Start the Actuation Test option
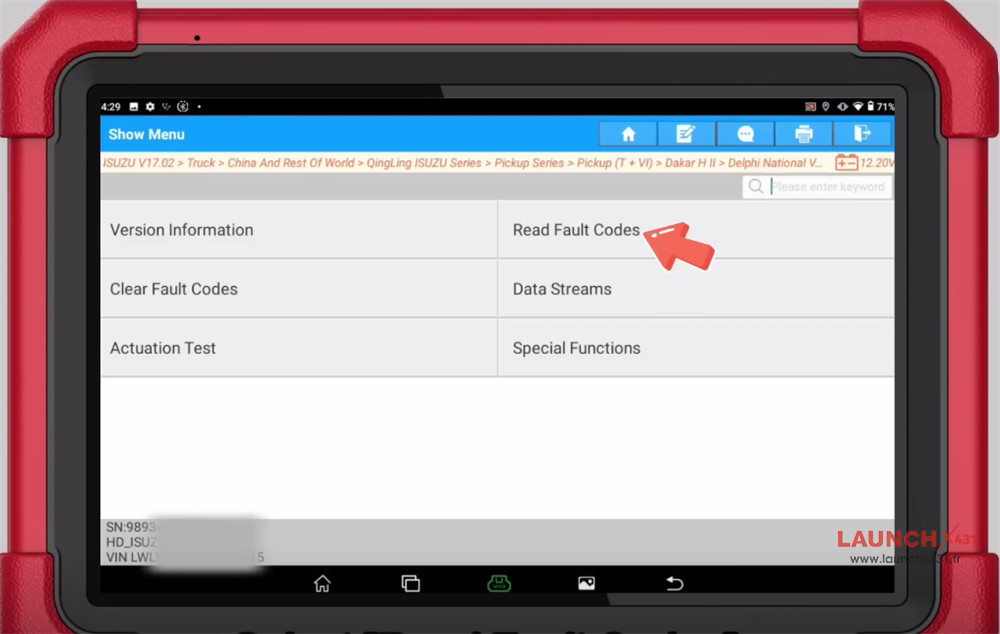Screen dimensions: 1000x634 (298, 348)
